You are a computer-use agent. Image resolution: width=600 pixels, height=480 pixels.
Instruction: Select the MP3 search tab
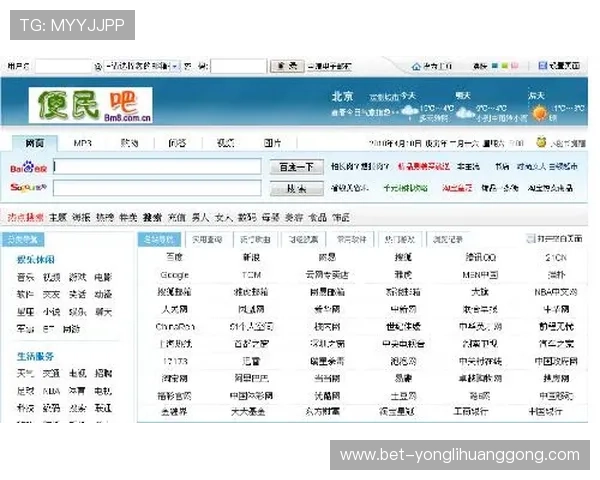pyautogui.click(x=82, y=143)
